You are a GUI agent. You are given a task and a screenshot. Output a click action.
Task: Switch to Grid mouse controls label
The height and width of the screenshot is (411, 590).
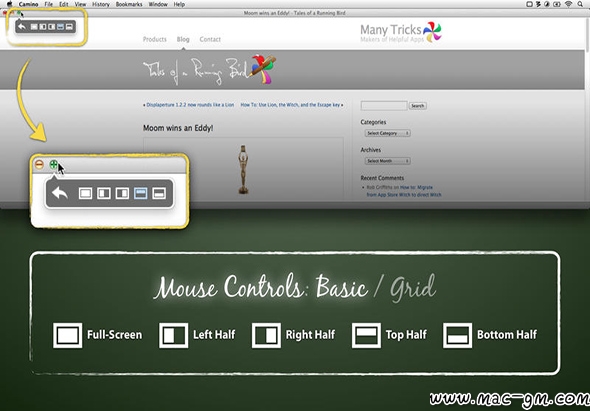[413, 289]
